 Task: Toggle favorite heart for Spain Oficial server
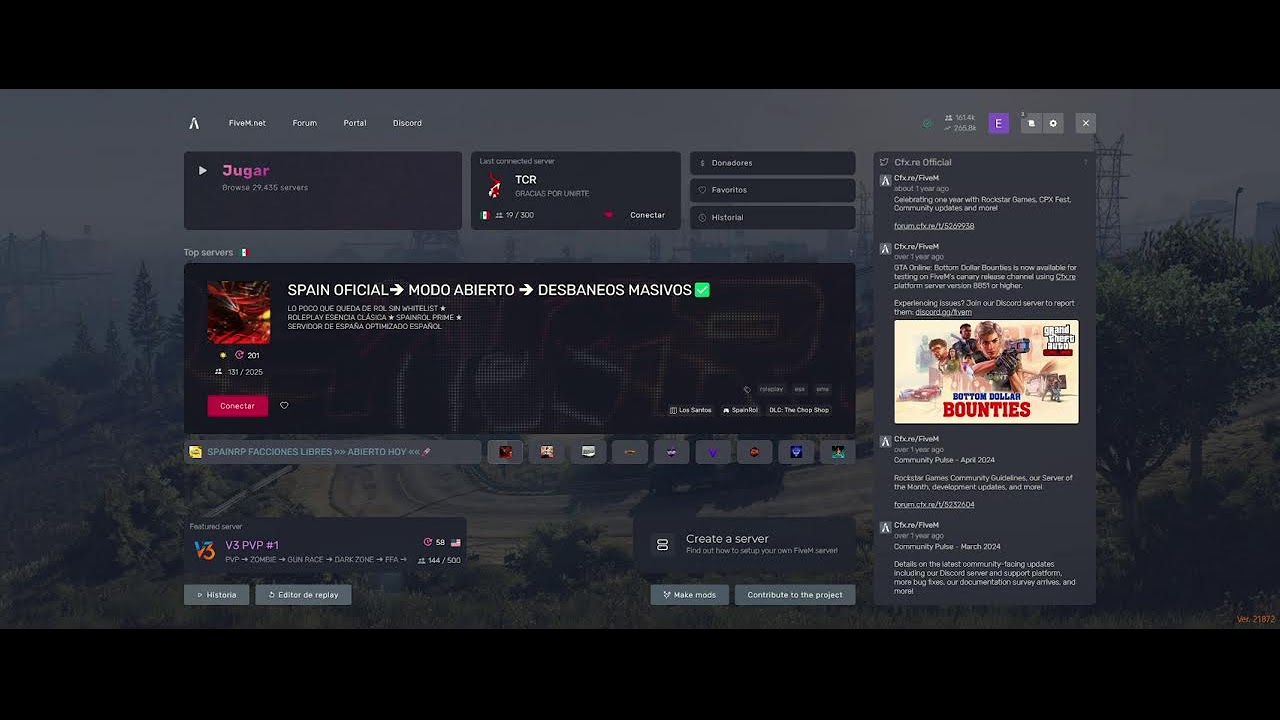coord(284,405)
